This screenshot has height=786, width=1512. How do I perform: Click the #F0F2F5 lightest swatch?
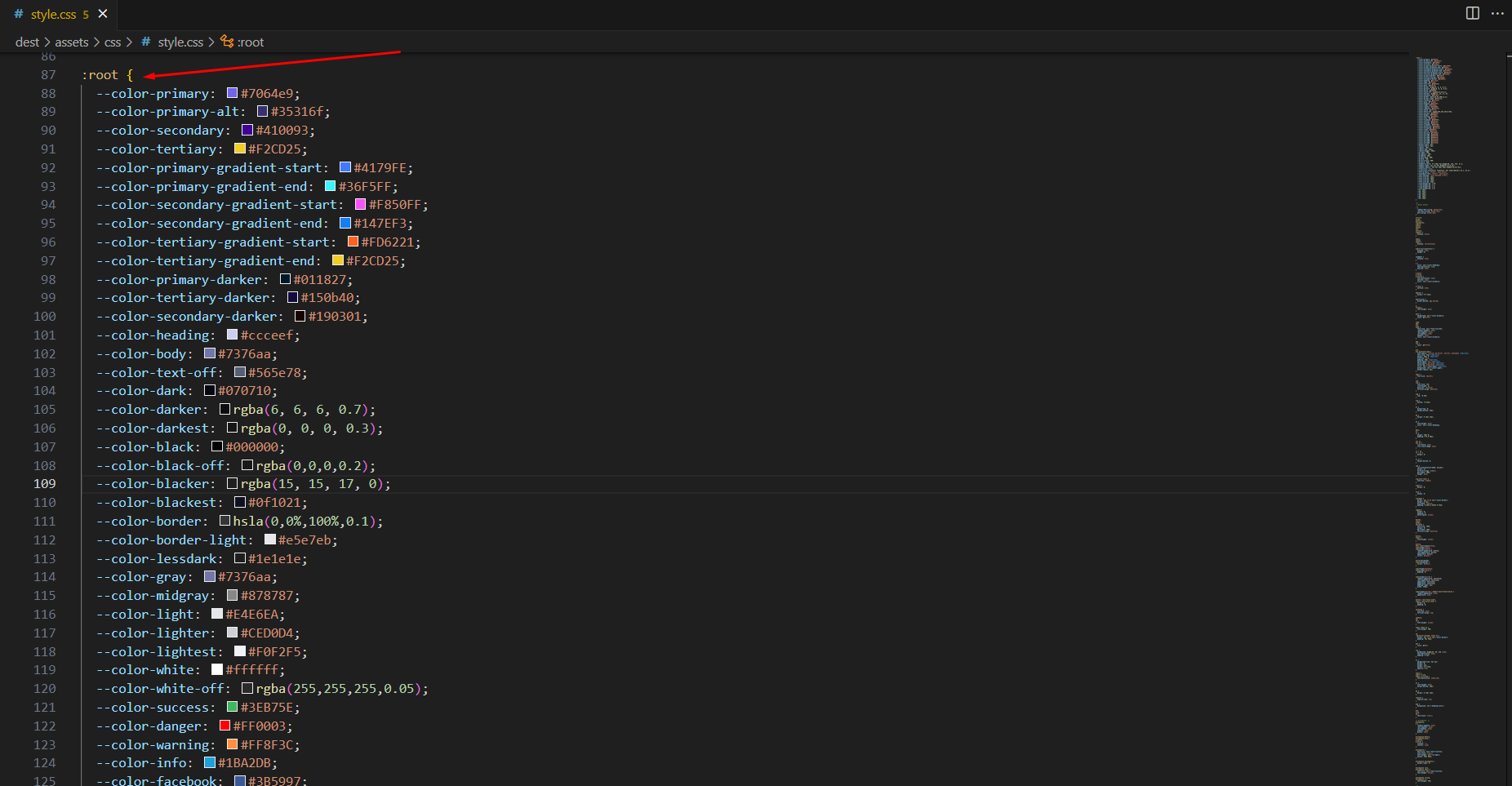(240, 651)
